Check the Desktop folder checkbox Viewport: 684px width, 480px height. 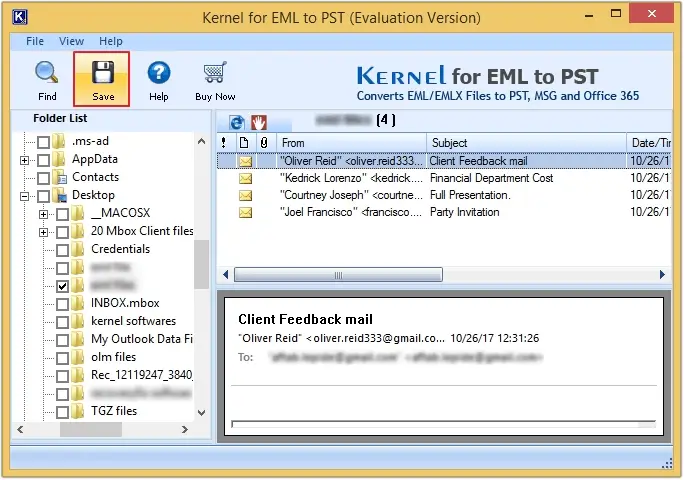pos(43,196)
